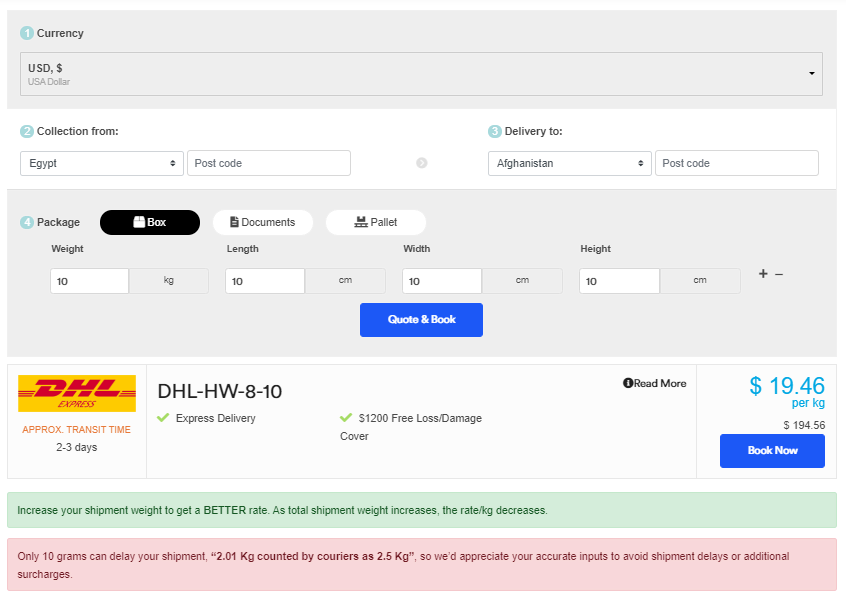Open the Afghanistan delivery country dropdown

[x=570, y=163]
